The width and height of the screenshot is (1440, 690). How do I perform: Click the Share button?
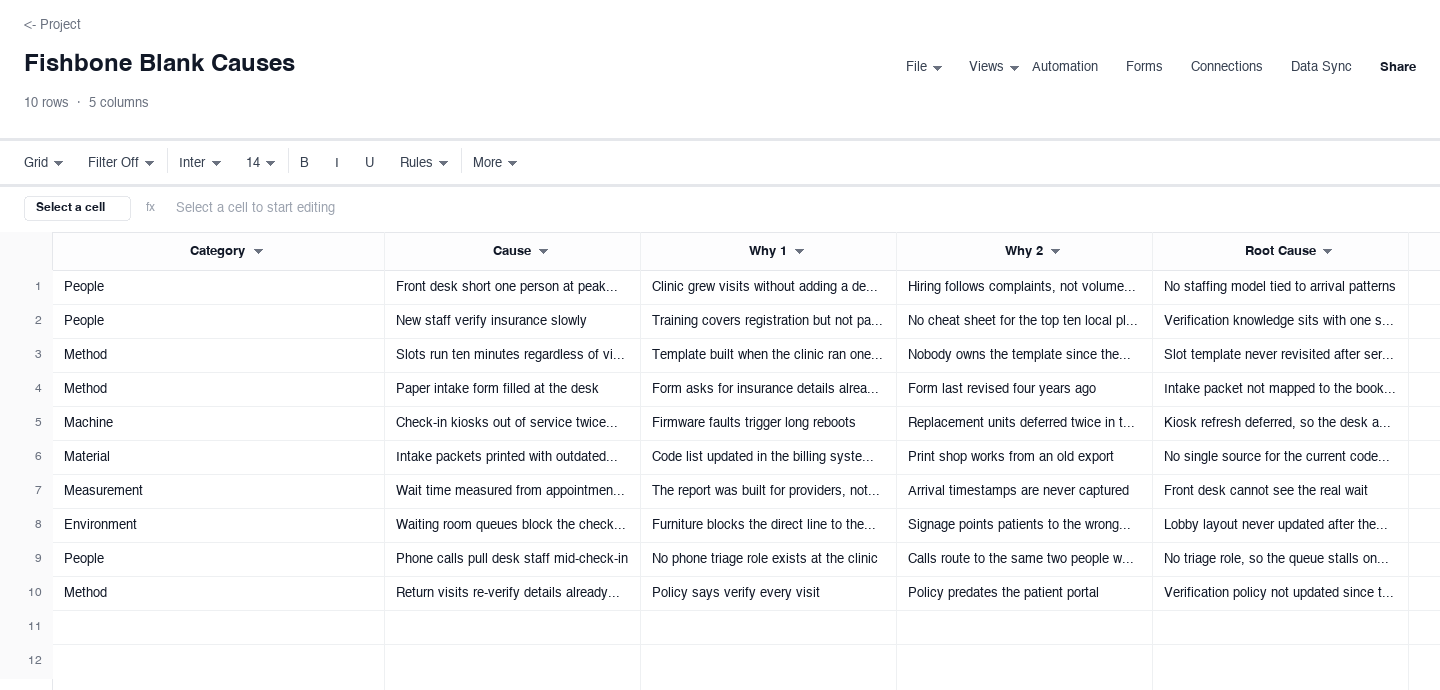[1398, 67]
